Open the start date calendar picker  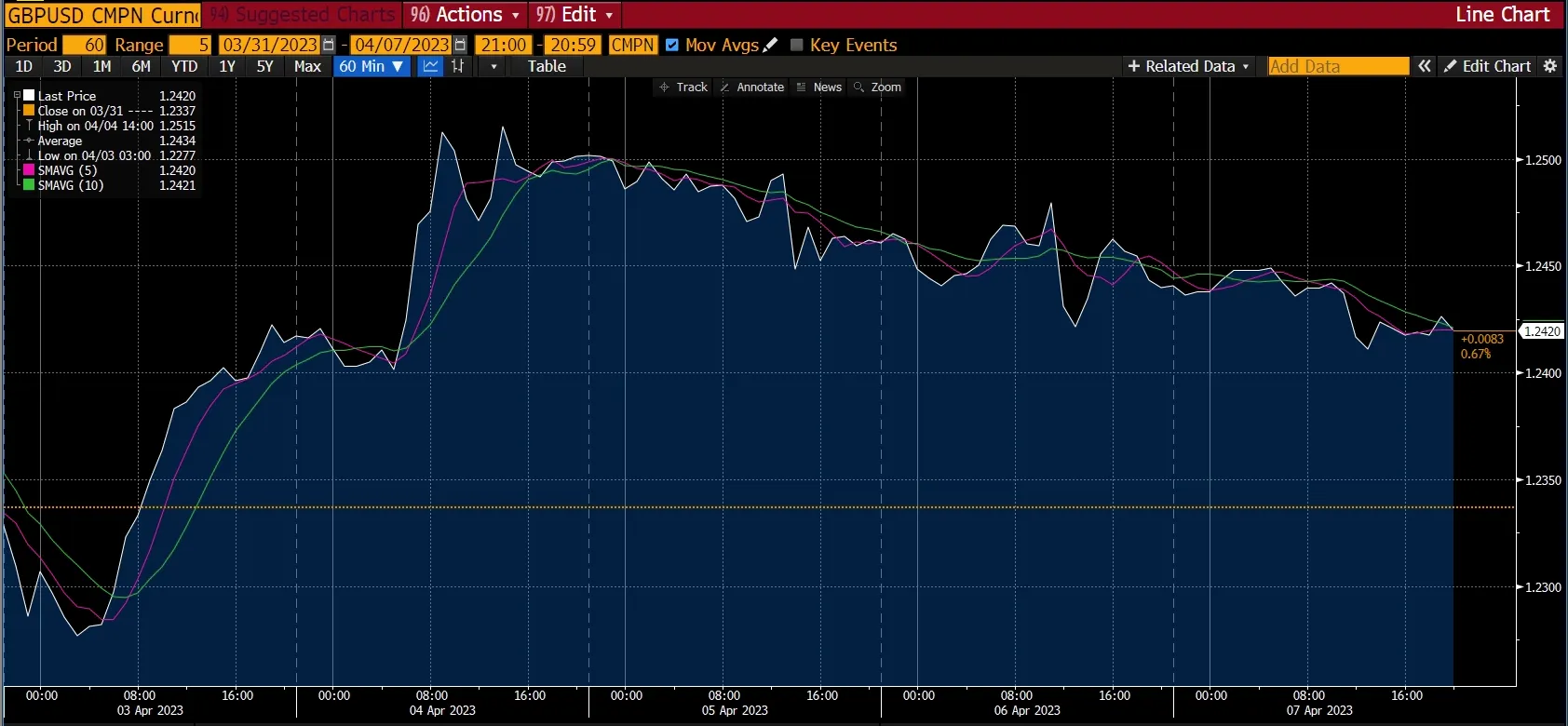pos(328,45)
